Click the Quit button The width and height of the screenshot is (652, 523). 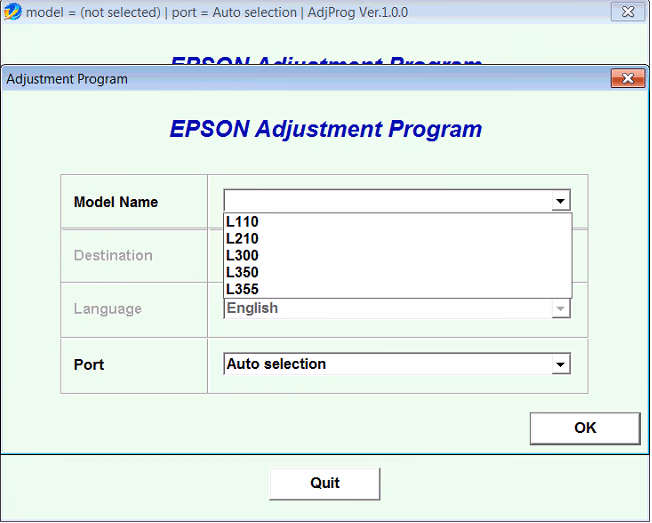(325, 484)
